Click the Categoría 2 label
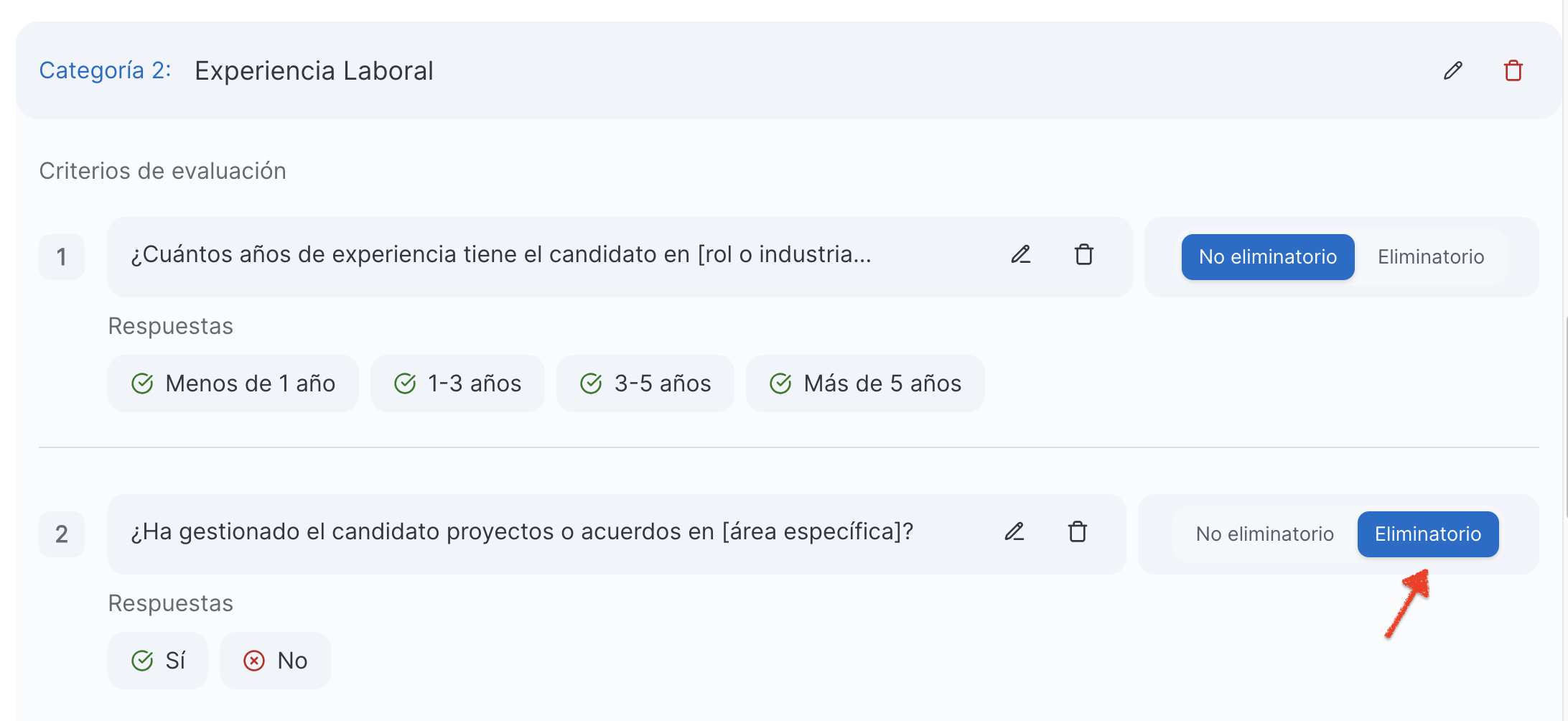The height and width of the screenshot is (721, 1568). (105, 70)
